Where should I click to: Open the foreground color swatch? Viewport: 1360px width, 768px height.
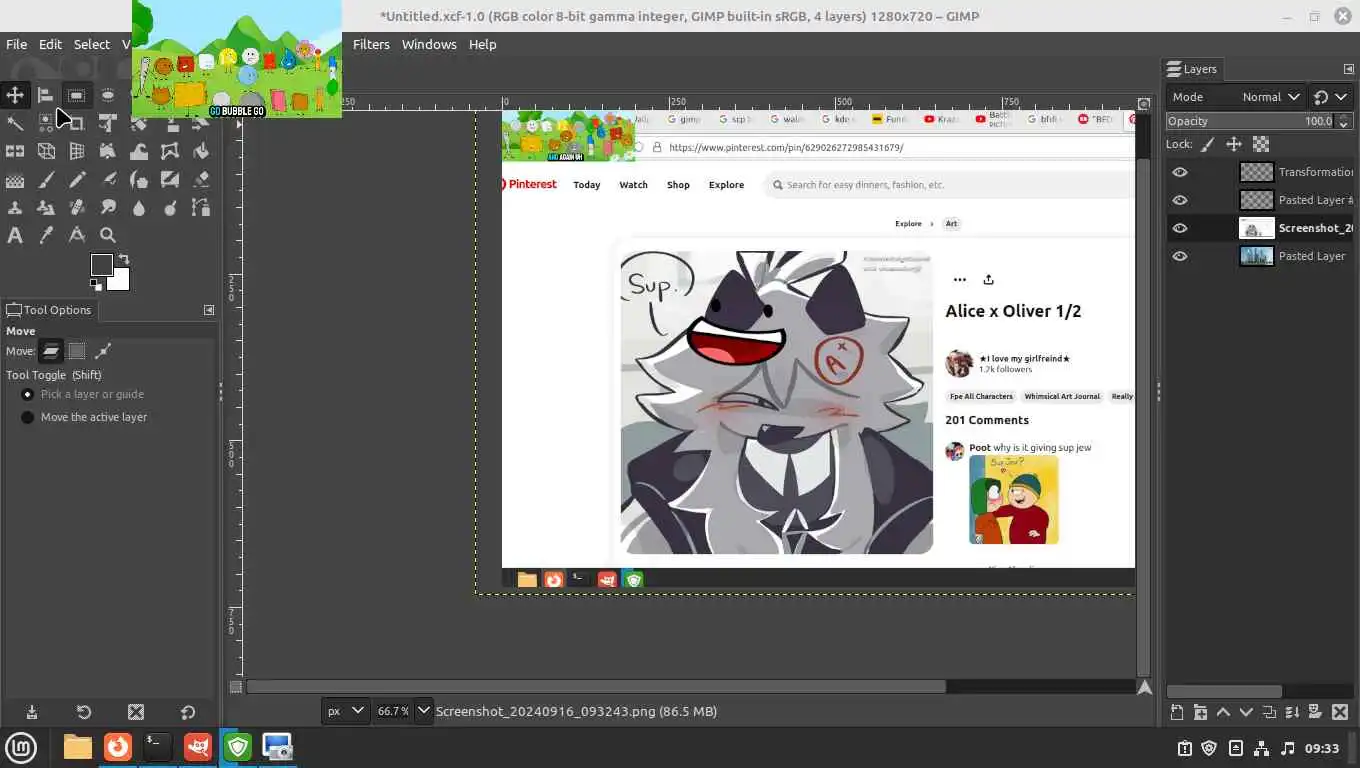[x=101, y=265]
